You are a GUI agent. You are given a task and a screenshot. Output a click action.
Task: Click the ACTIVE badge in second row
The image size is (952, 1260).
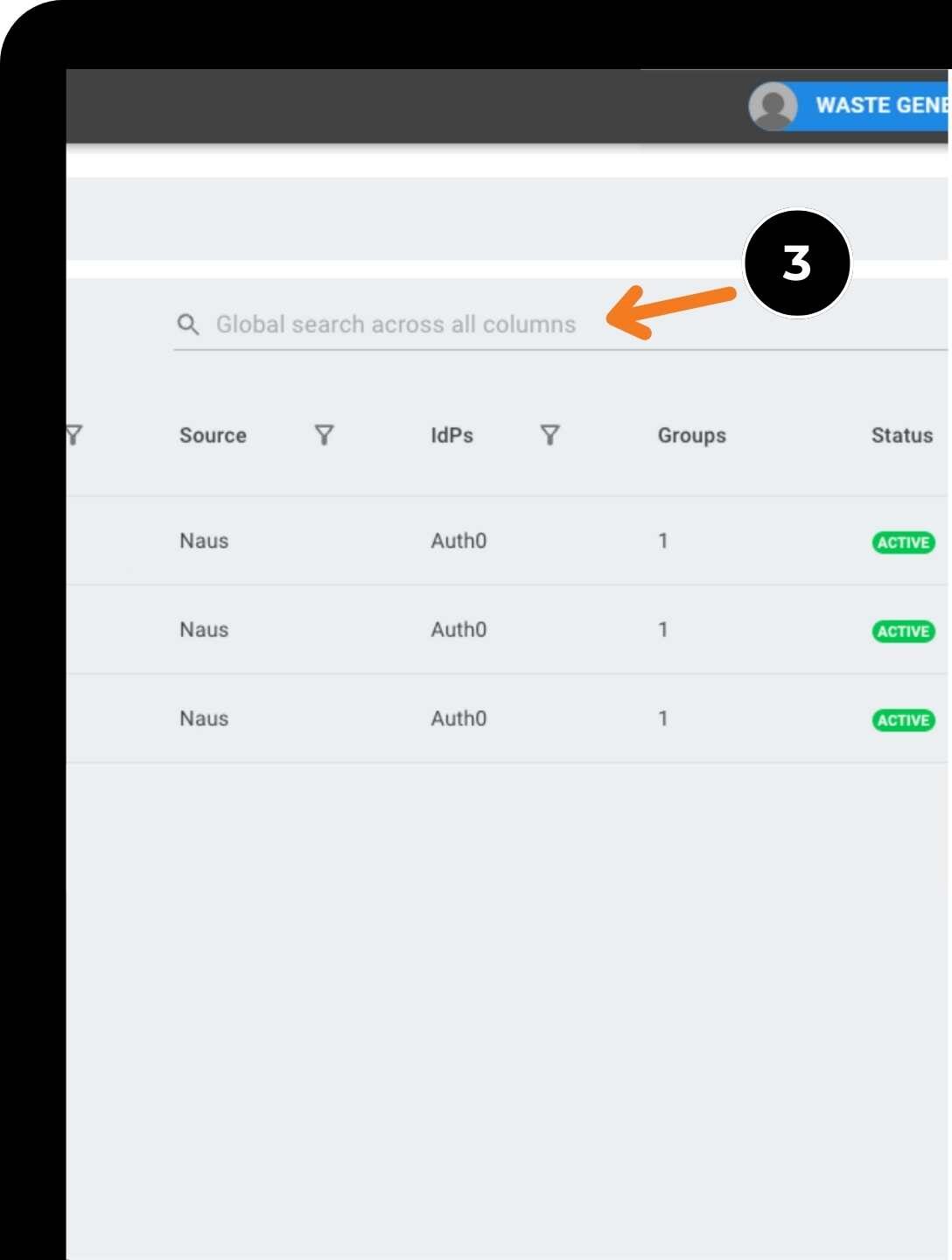pos(904,632)
